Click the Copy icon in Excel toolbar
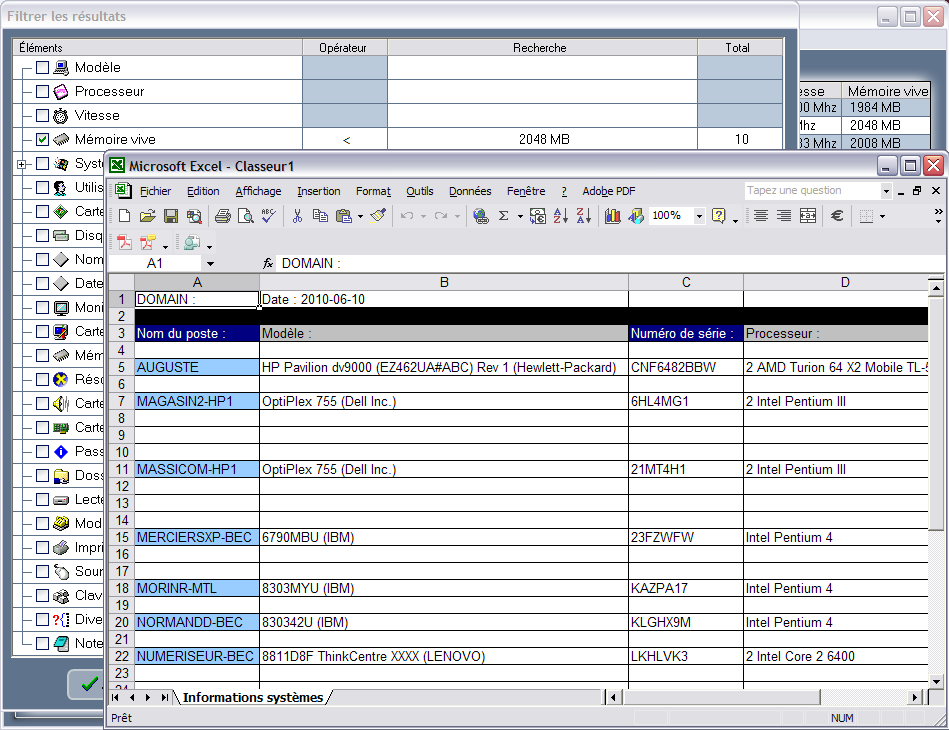Viewport: 949px width, 730px height. pyautogui.click(x=320, y=215)
